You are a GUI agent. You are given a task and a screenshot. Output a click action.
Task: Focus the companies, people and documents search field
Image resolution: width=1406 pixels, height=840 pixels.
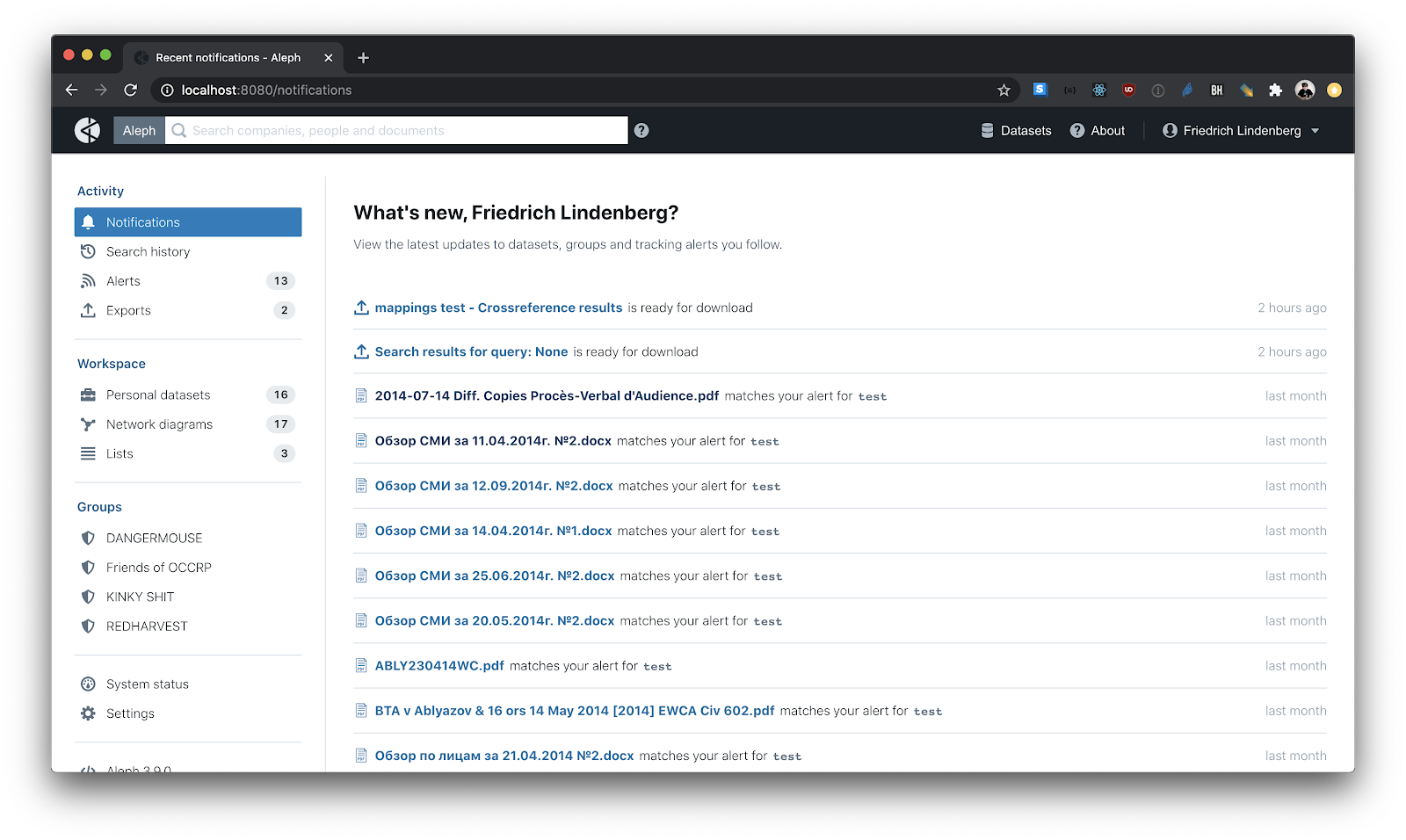click(396, 130)
